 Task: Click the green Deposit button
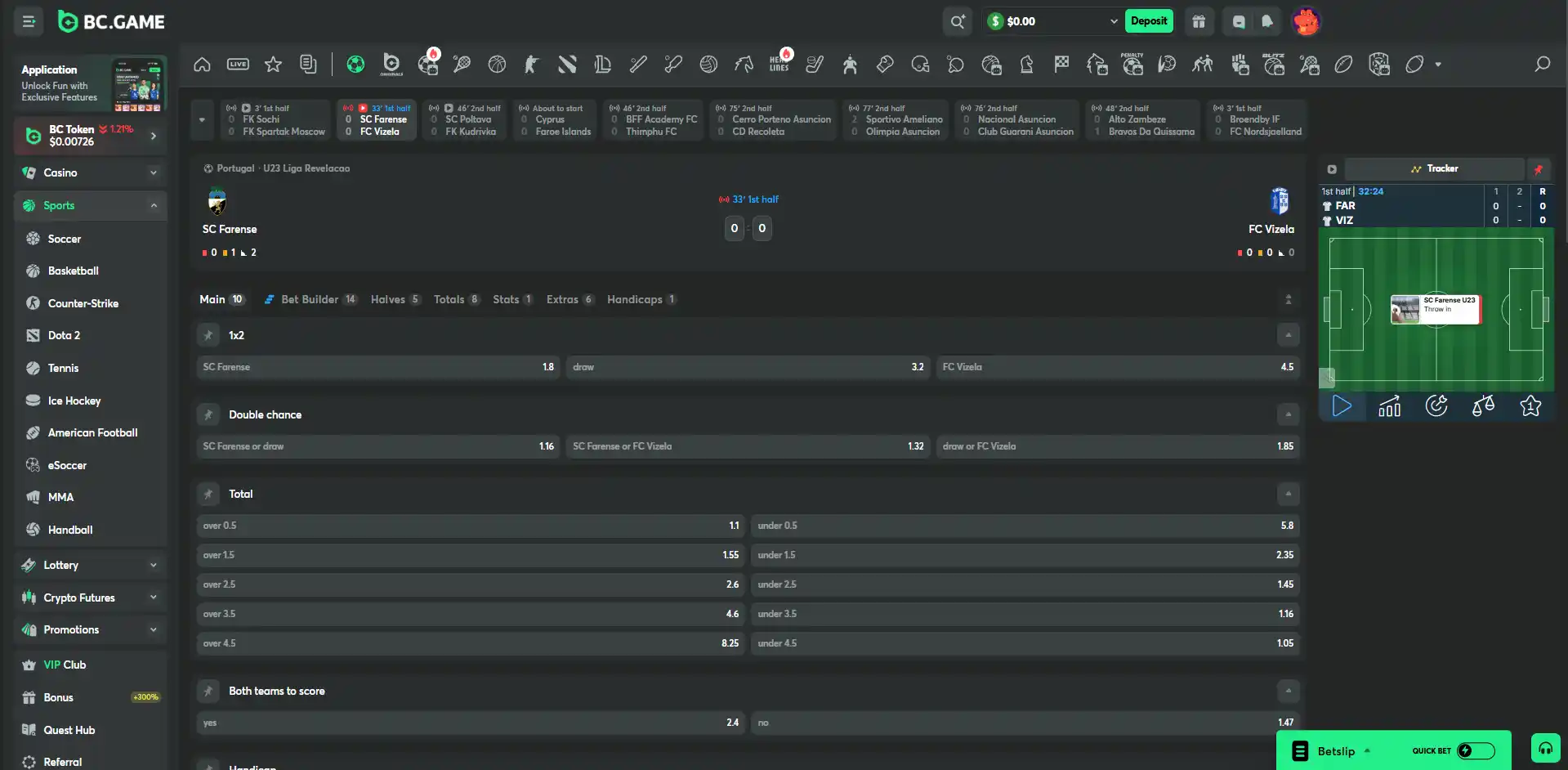tap(1148, 21)
